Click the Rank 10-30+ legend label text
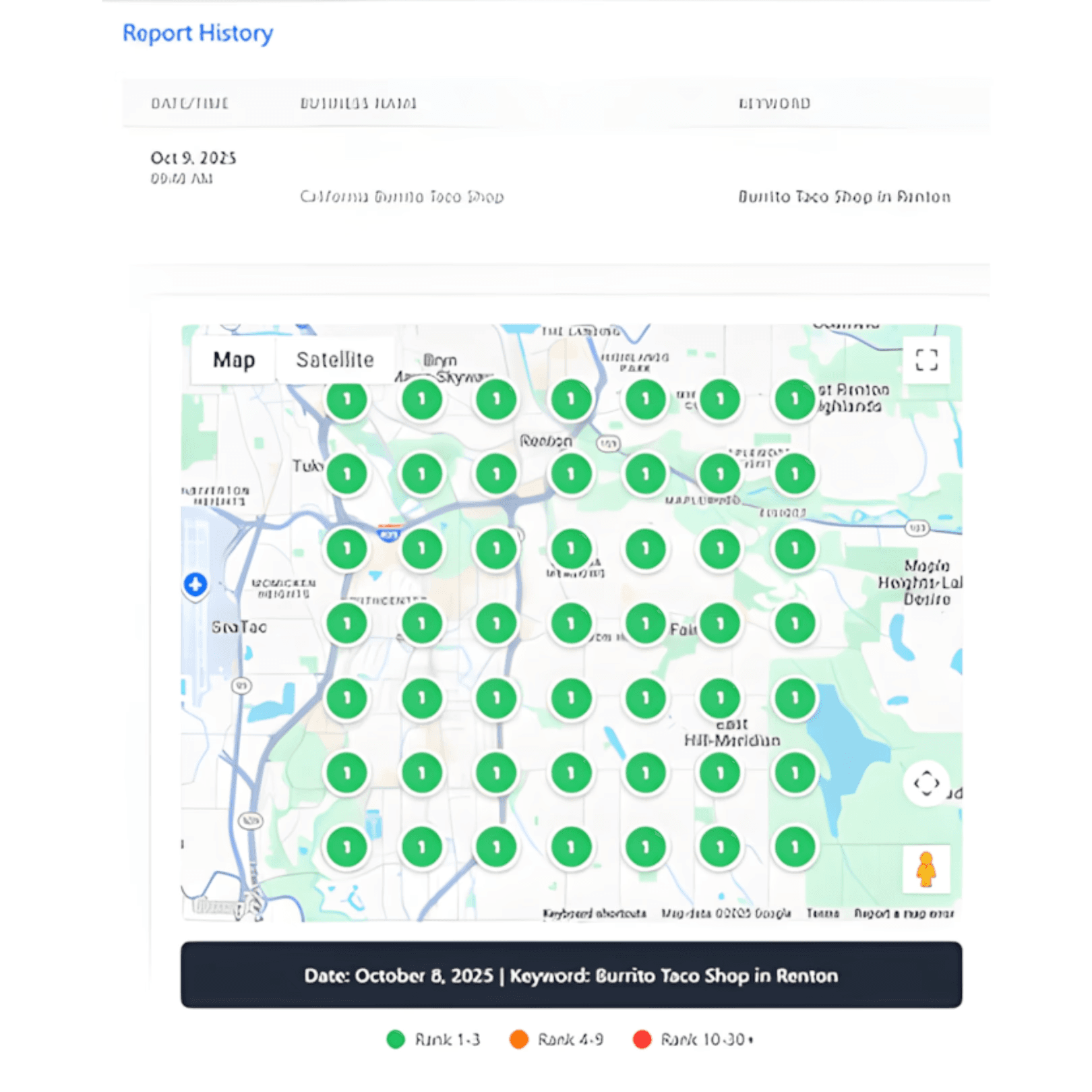1092x1092 pixels. (707, 1039)
